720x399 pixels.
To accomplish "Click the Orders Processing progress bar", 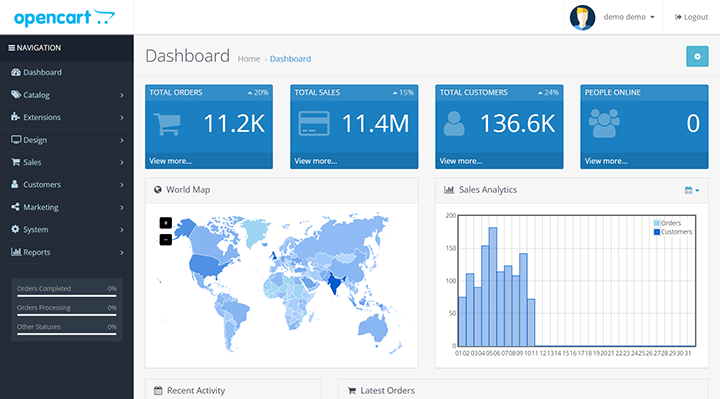I will click(x=67, y=315).
